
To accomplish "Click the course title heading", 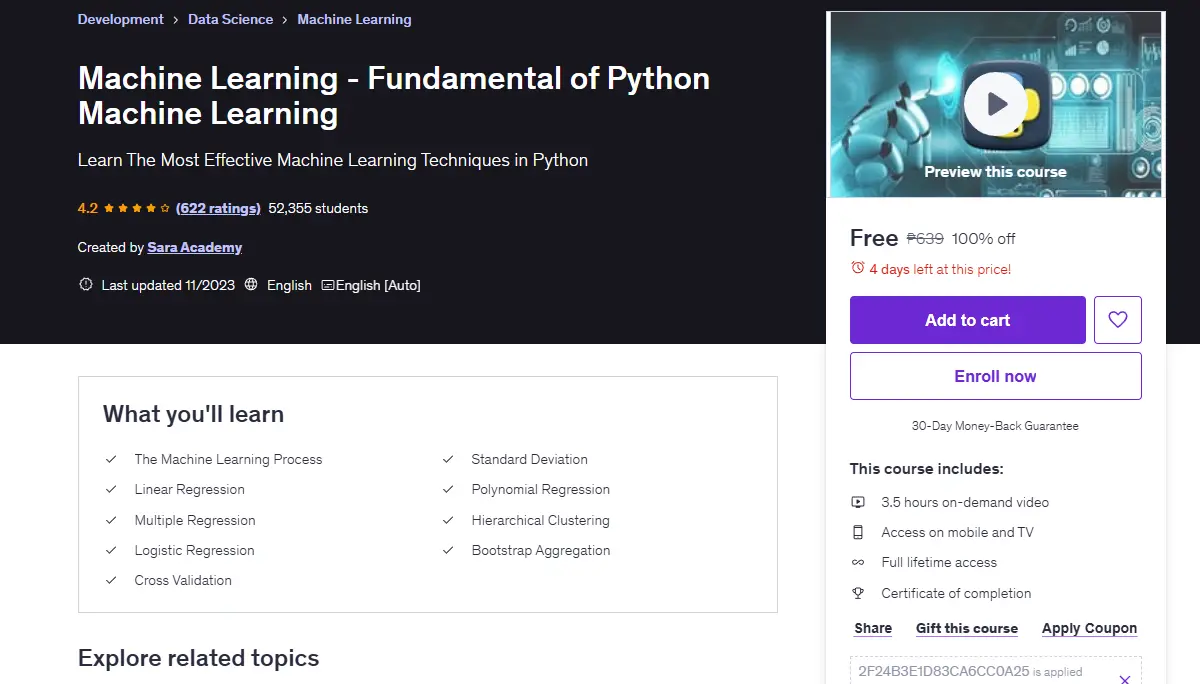I will point(394,95).
